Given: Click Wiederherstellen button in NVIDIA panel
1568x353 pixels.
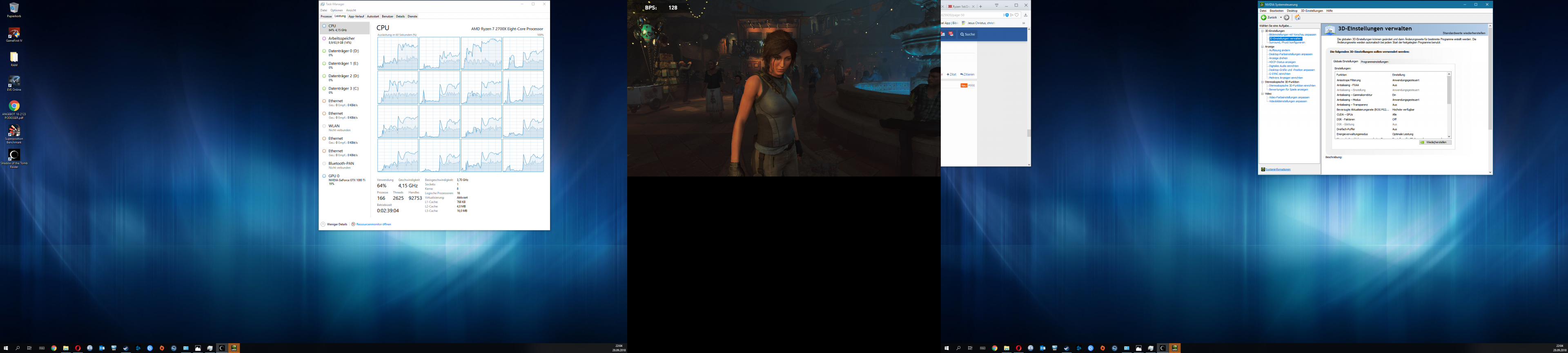Looking at the screenshot, I should coord(1435,143).
